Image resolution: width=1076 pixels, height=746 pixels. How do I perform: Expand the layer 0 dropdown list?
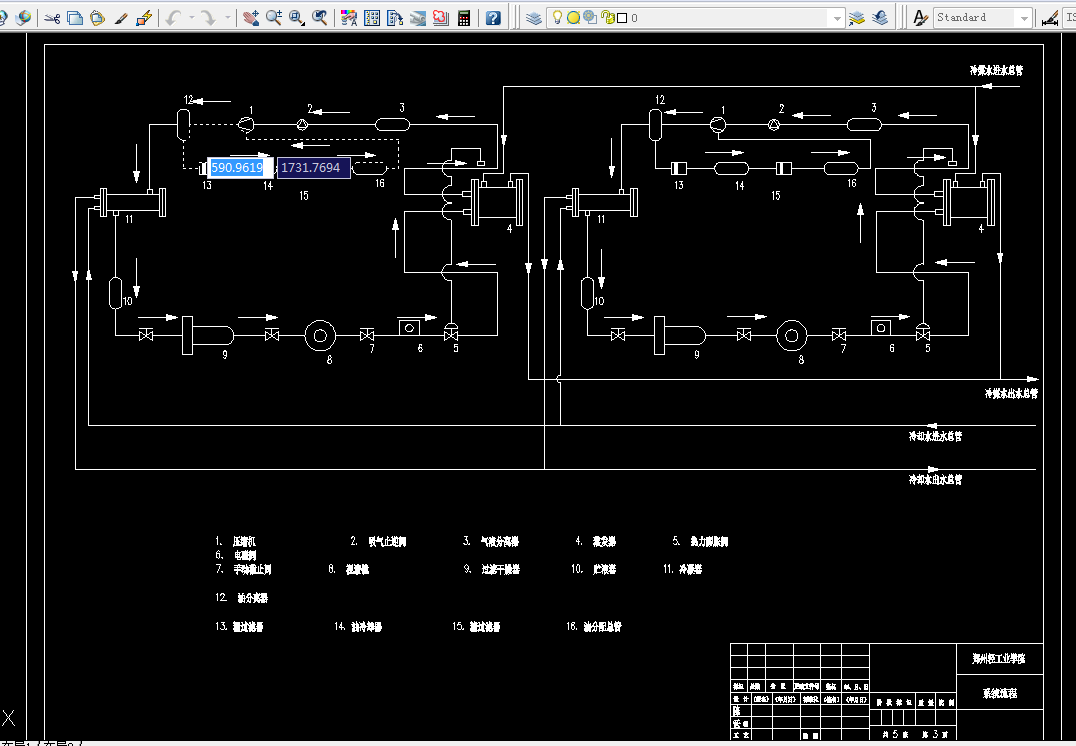point(836,19)
